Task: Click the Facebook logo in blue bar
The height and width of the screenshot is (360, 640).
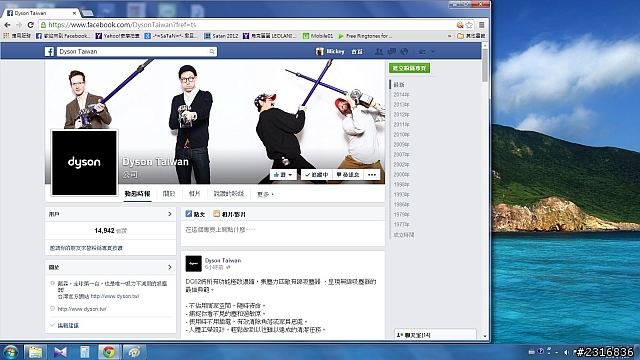Action: coord(49,51)
